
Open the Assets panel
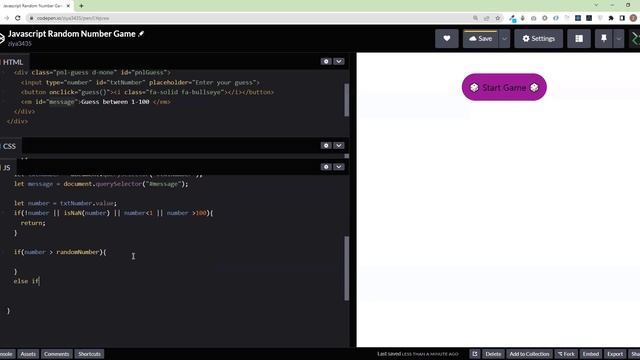(28, 354)
